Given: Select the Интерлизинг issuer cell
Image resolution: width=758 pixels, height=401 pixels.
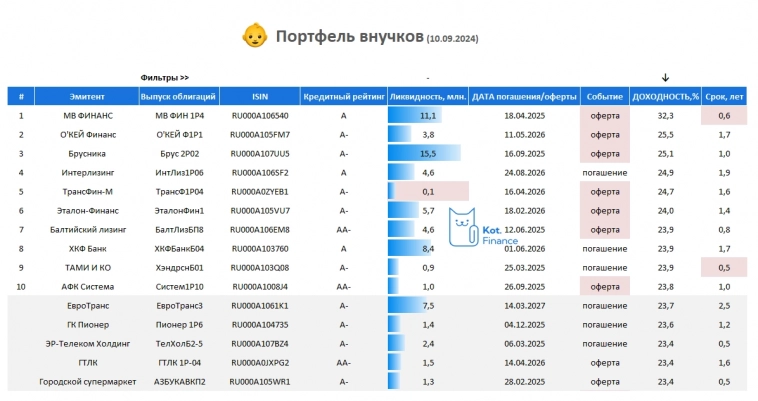Looking at the screenshot, I should pos(87,172).
